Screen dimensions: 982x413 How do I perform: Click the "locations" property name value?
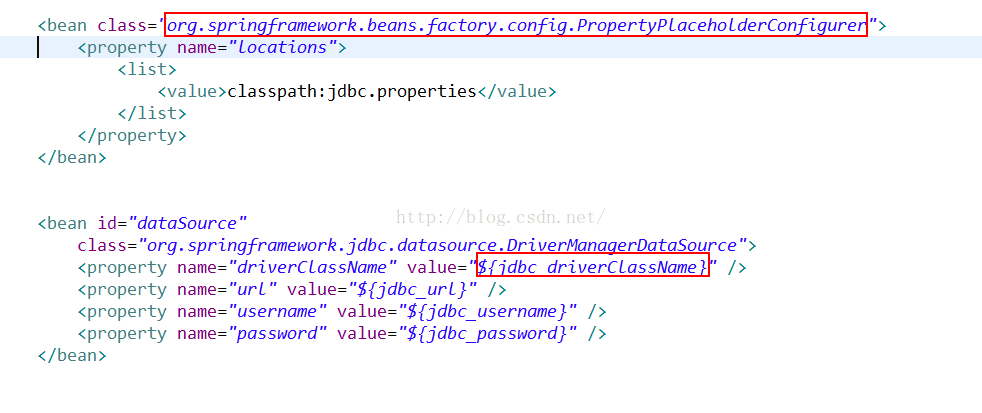coord(284,47)
